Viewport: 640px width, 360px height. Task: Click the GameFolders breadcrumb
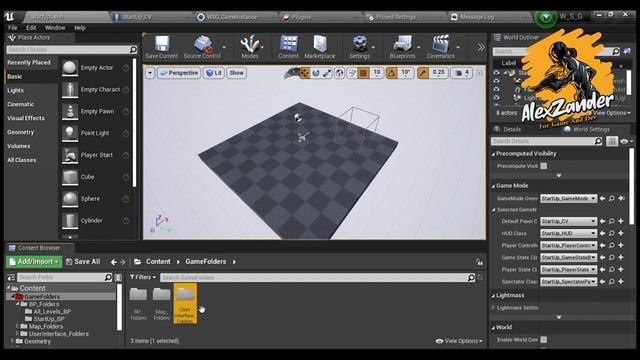click(206, 262)
